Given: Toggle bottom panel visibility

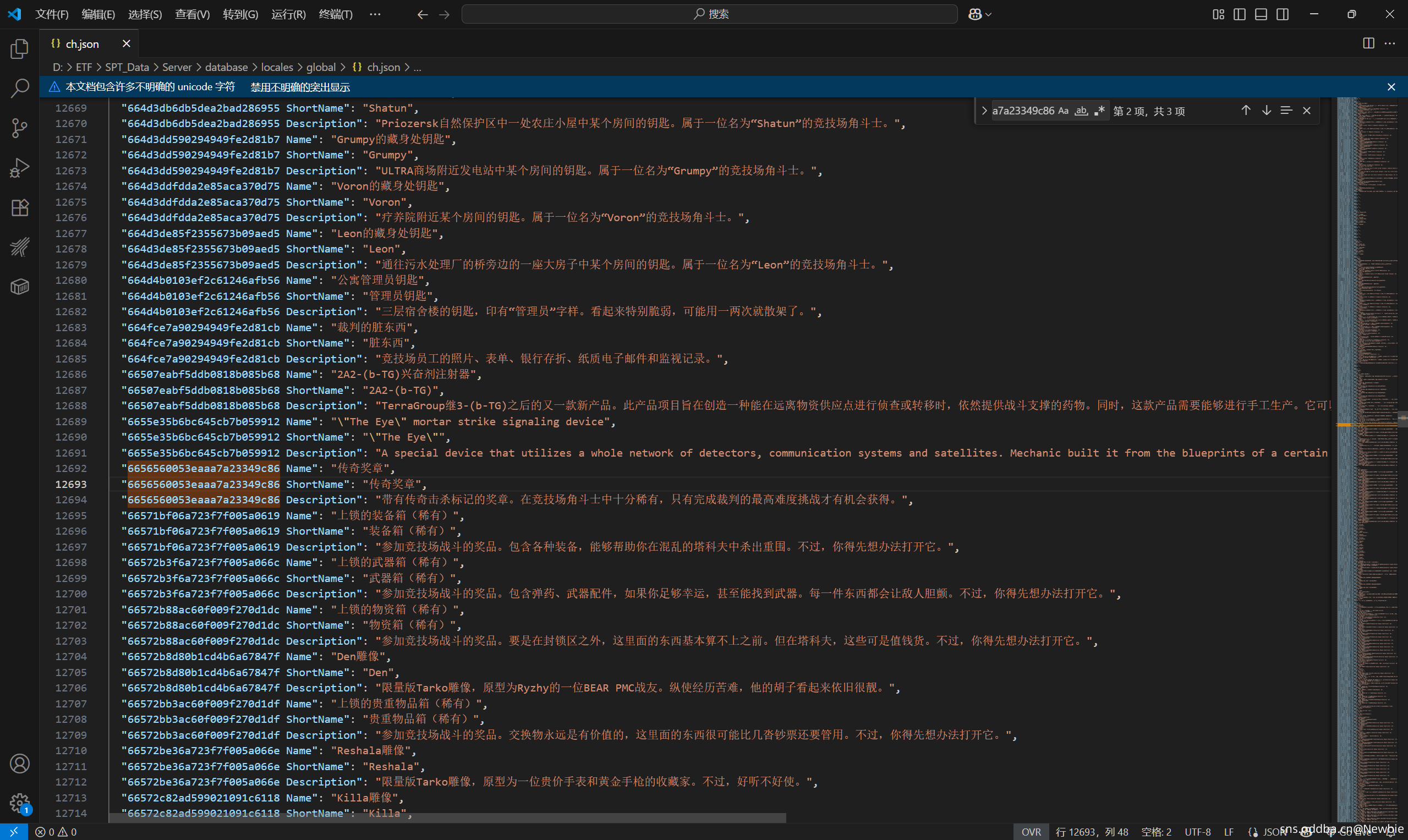Looking at the screenshot, I should (1261, 14).
